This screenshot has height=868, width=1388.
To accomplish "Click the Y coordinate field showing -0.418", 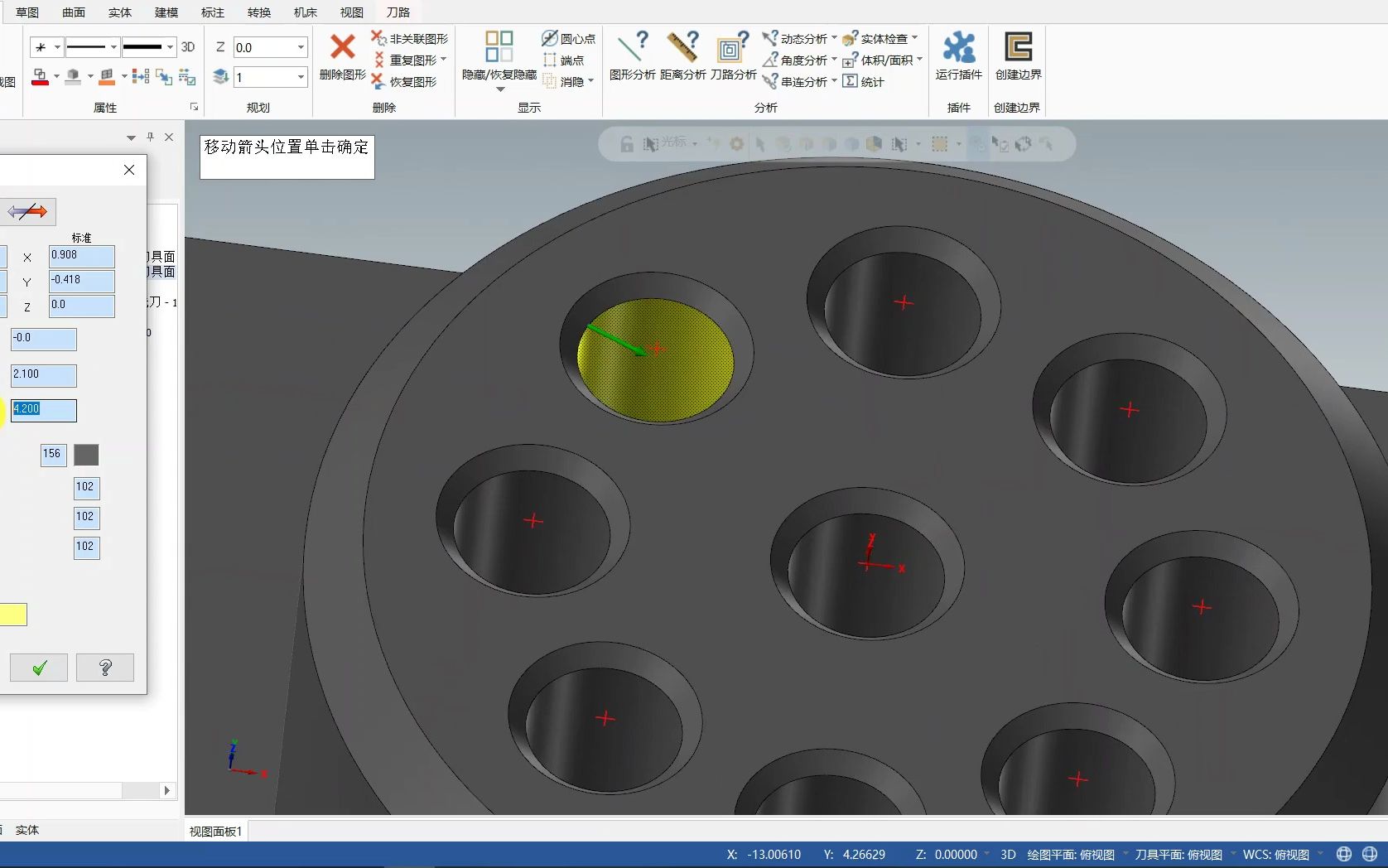I will [82, 282].
